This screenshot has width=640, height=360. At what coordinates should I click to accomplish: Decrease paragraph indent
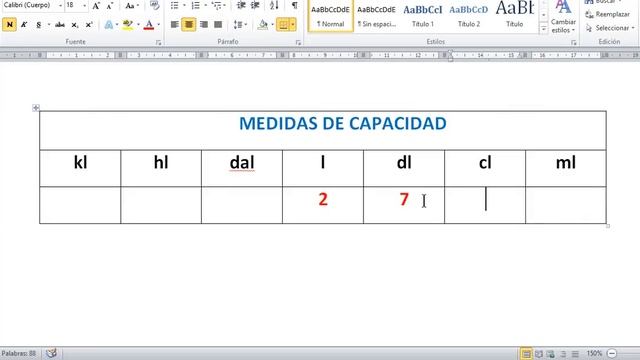241,6
